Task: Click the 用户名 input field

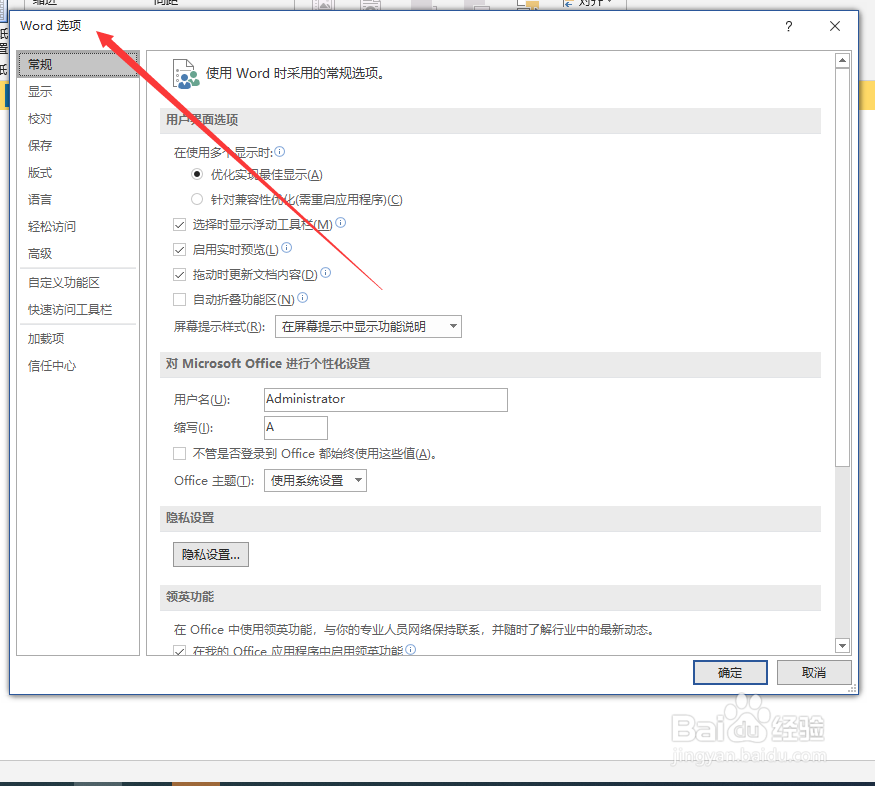Action: [x=386, y=400]
